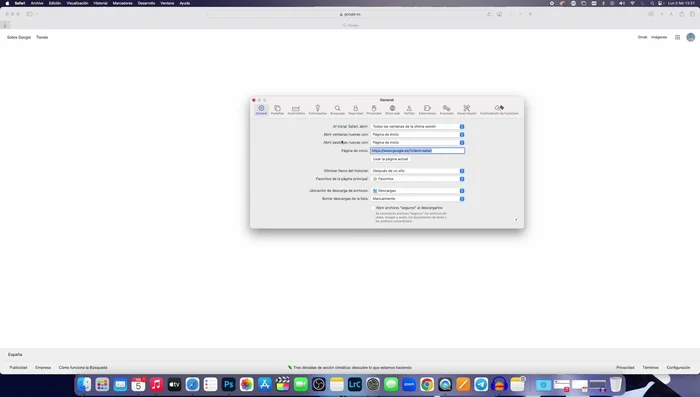The width and height of the screenshot is (700, 397).
Task: Open the 'Términos' footer link
Action: (x=650, y=368)
